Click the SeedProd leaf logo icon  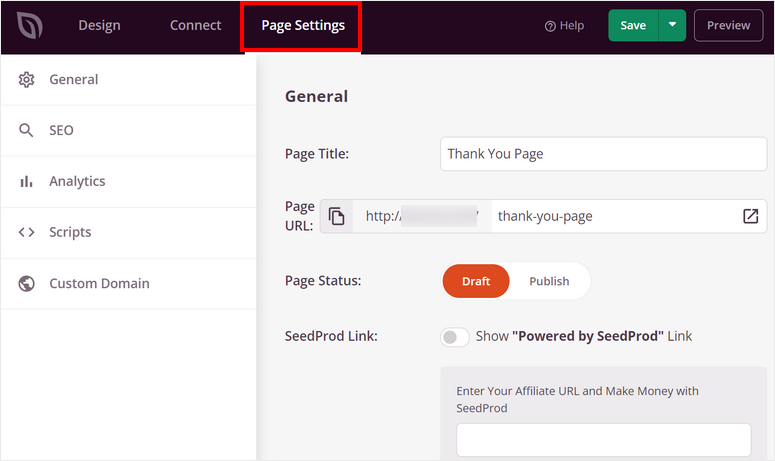[x=27, y=25]
